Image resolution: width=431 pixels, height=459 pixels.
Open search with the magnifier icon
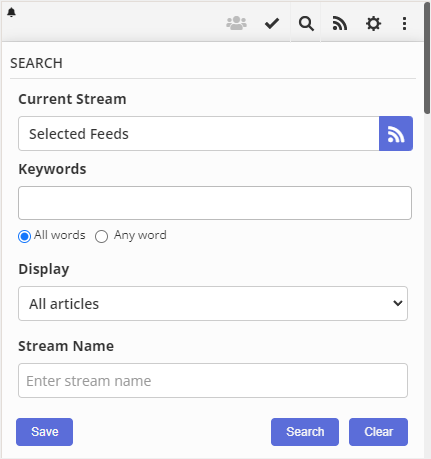click(x=306, y=24)
